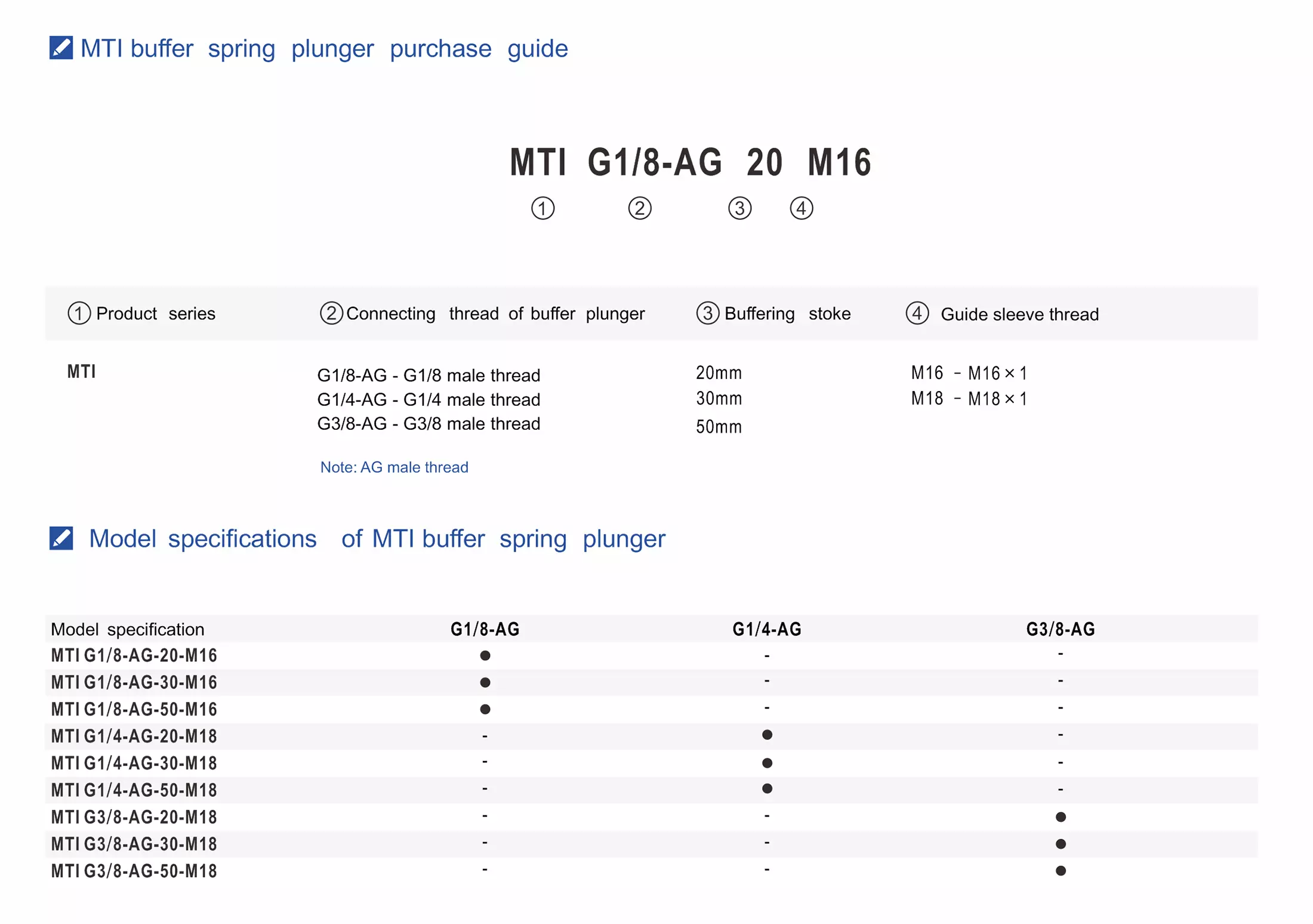Click the G3/8-AG column header in the table
The image size is (1313, 924).
point(1061,629)
